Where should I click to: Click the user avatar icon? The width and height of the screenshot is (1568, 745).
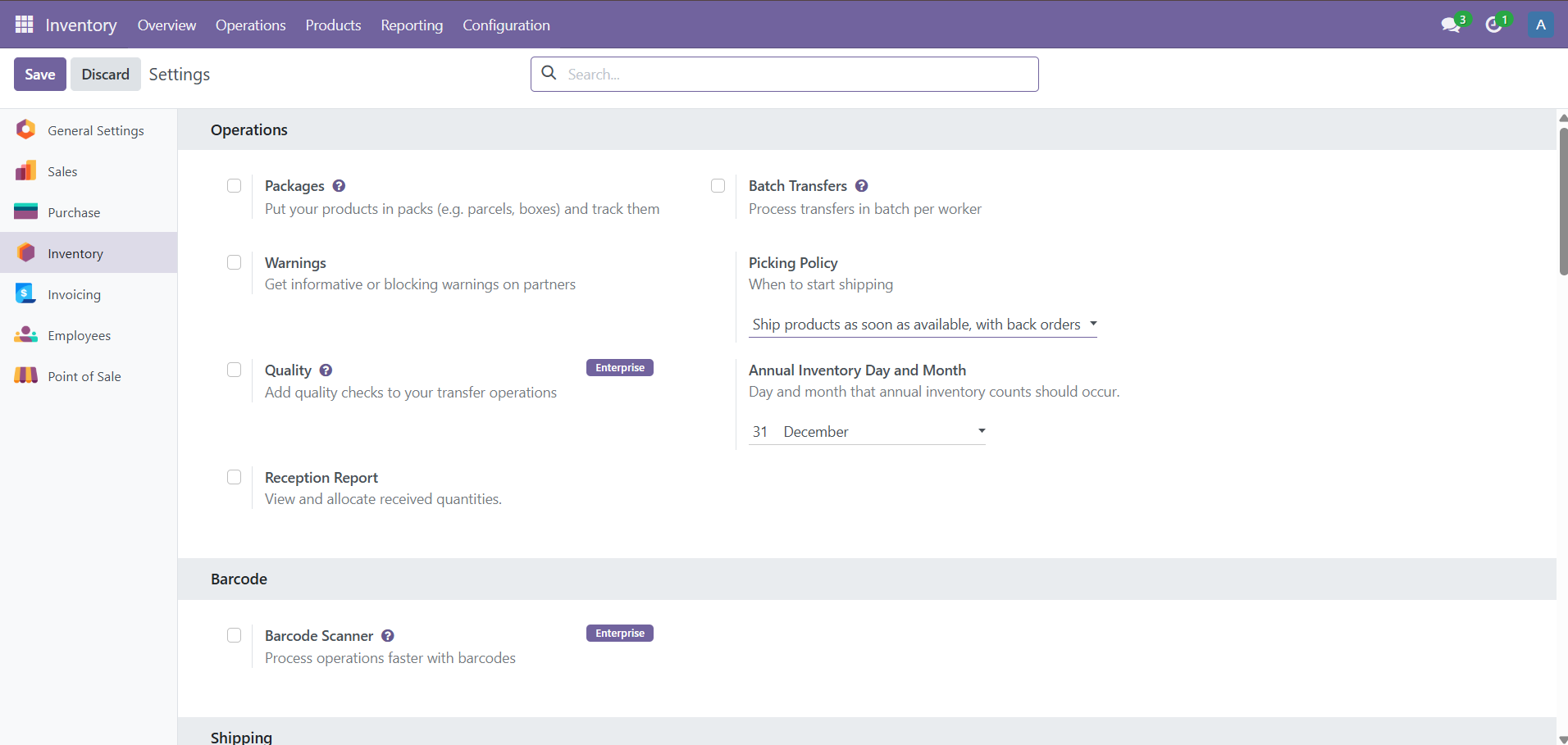click(x=1540, y=25)
